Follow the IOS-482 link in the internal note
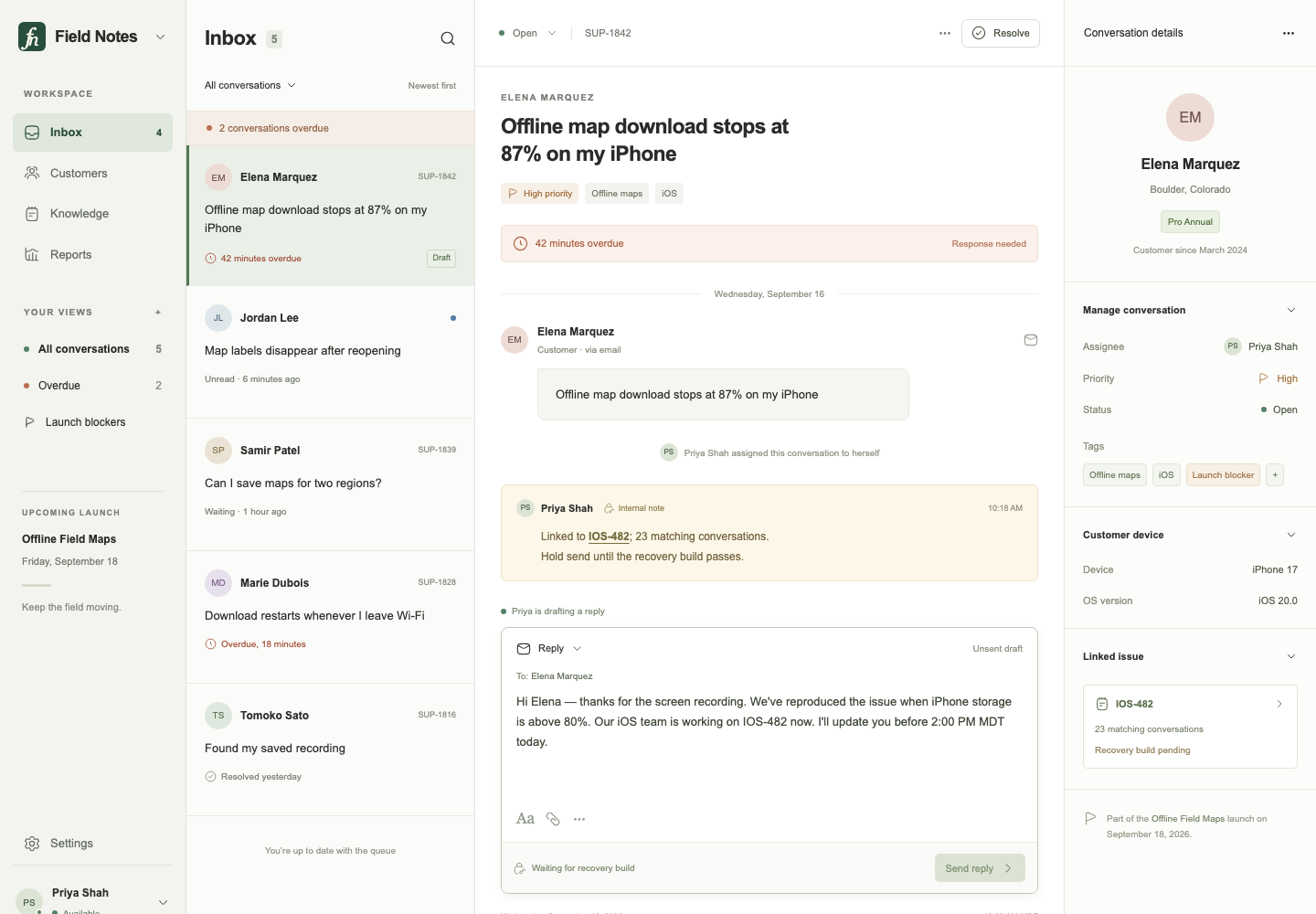This screenshot has width=1316, height=914. pos(609,537)
